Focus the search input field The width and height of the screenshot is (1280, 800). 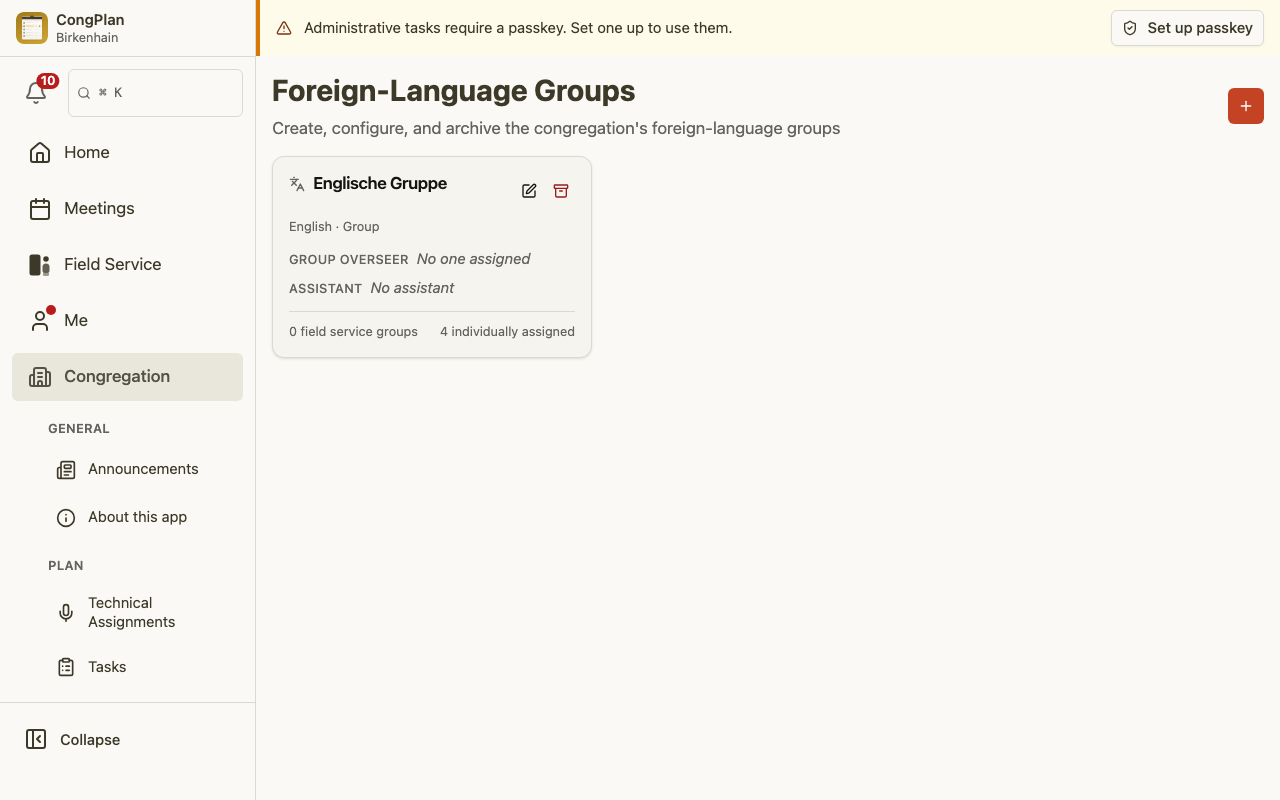click(x=155, y=93)
